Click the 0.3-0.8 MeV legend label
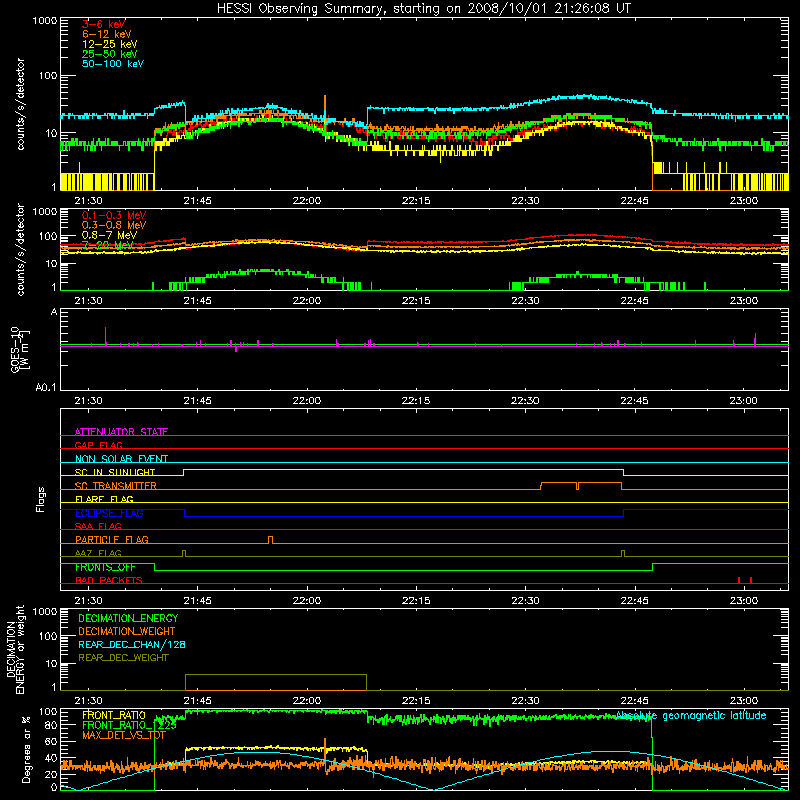 coord(114,225)
